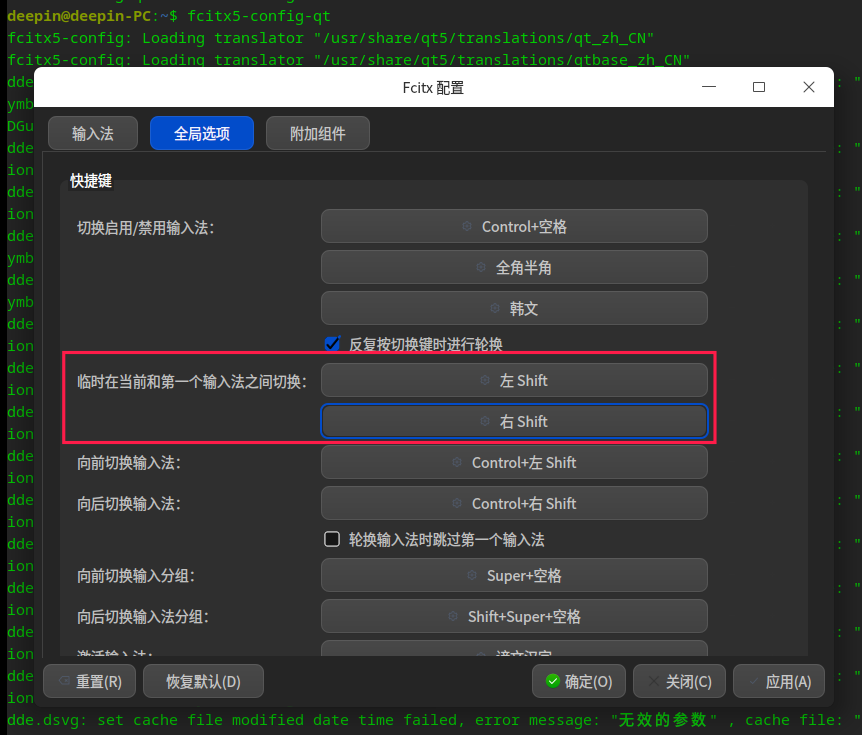Click the green check icon on 确定(O)
Viewport: 862px width, 735px height.
pos(552,681)
